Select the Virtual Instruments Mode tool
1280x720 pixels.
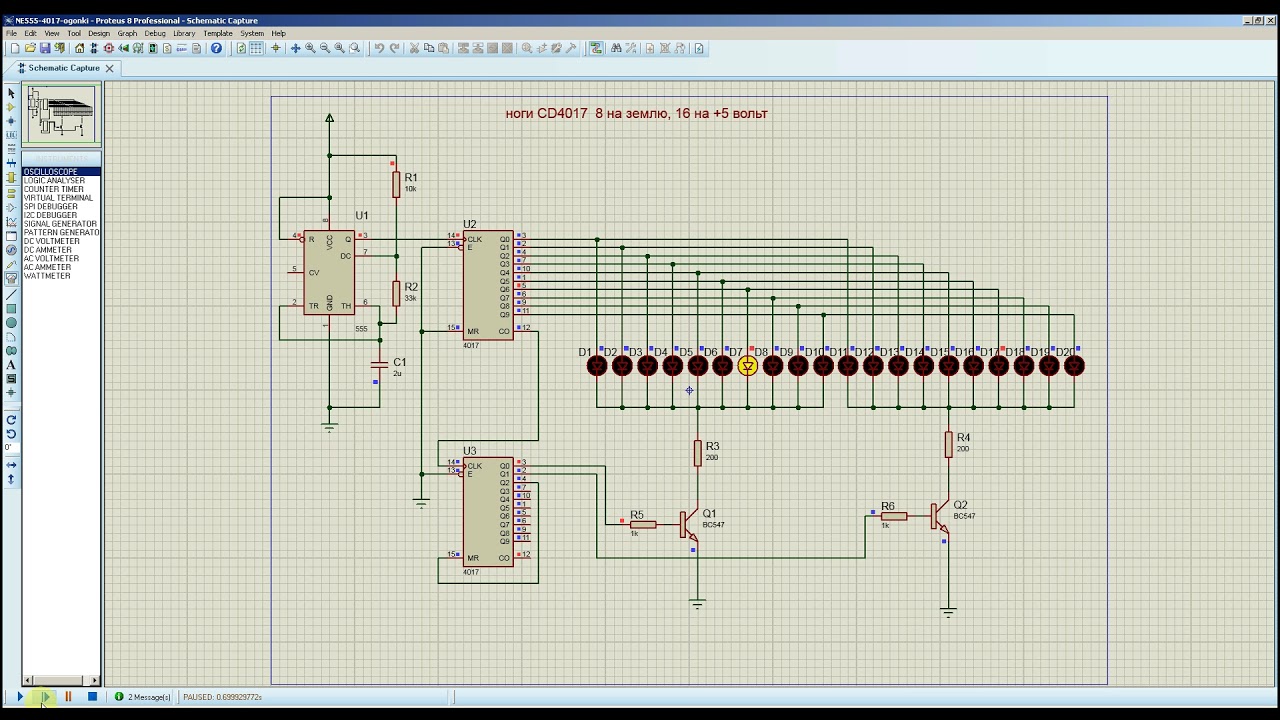[x=11, y=279]
